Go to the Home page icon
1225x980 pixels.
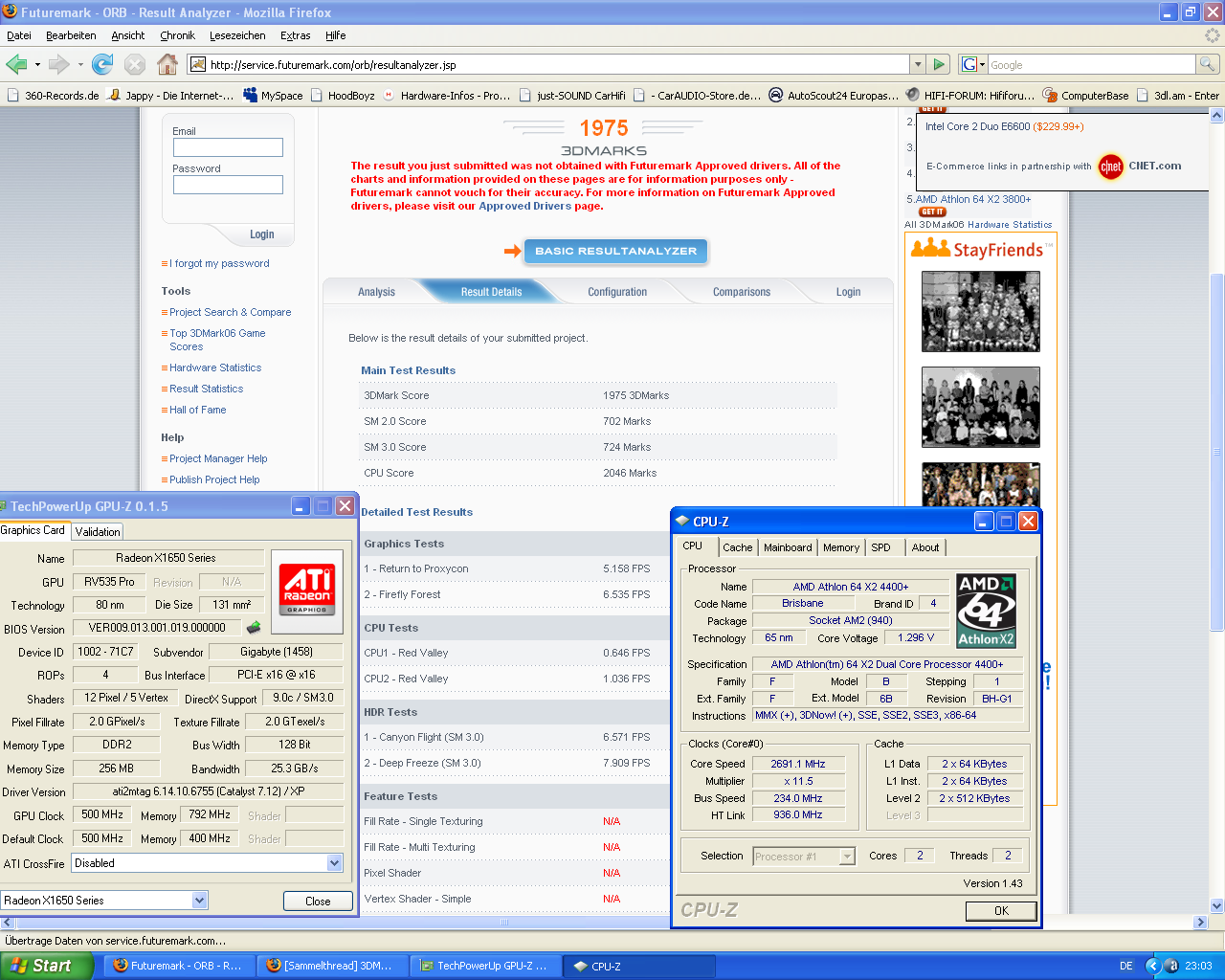(167, 64)
